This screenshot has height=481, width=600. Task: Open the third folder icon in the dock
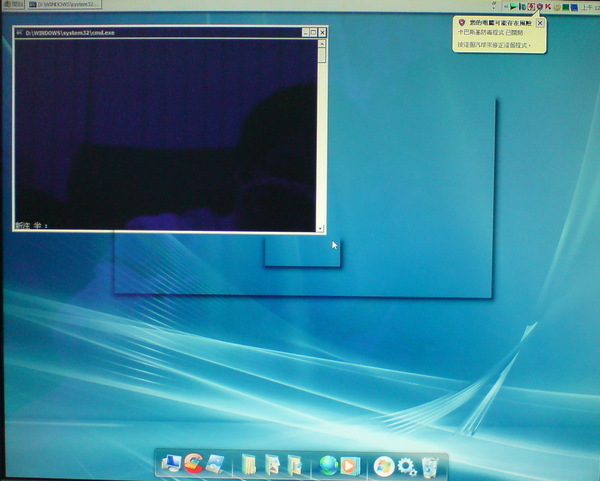click(x=295, y=465)
